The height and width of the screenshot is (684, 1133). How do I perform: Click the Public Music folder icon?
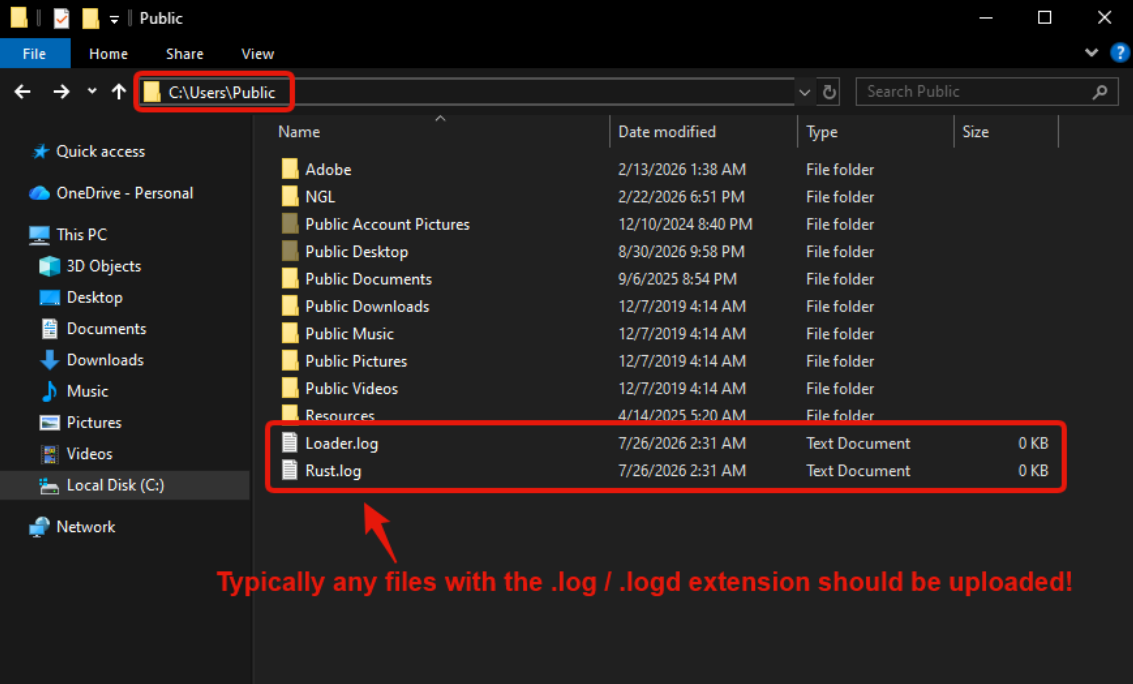pyautogui.click(x=290, y=334)
